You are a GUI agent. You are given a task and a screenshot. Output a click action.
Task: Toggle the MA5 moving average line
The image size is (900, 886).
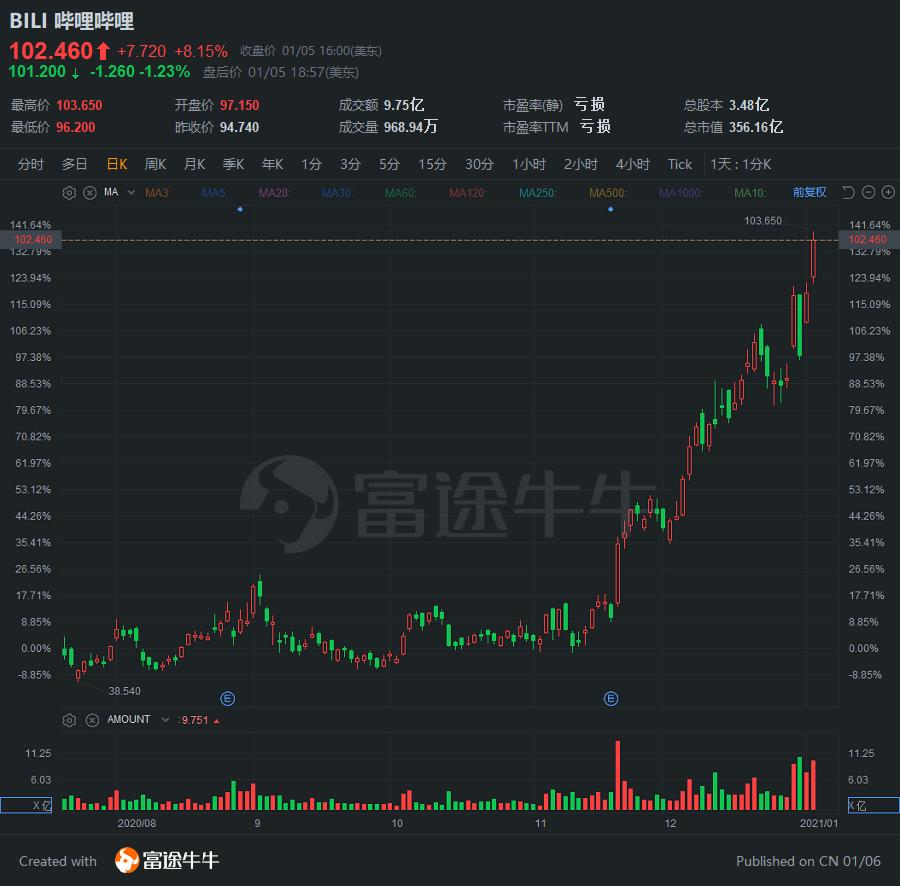[x=214, y=193]
